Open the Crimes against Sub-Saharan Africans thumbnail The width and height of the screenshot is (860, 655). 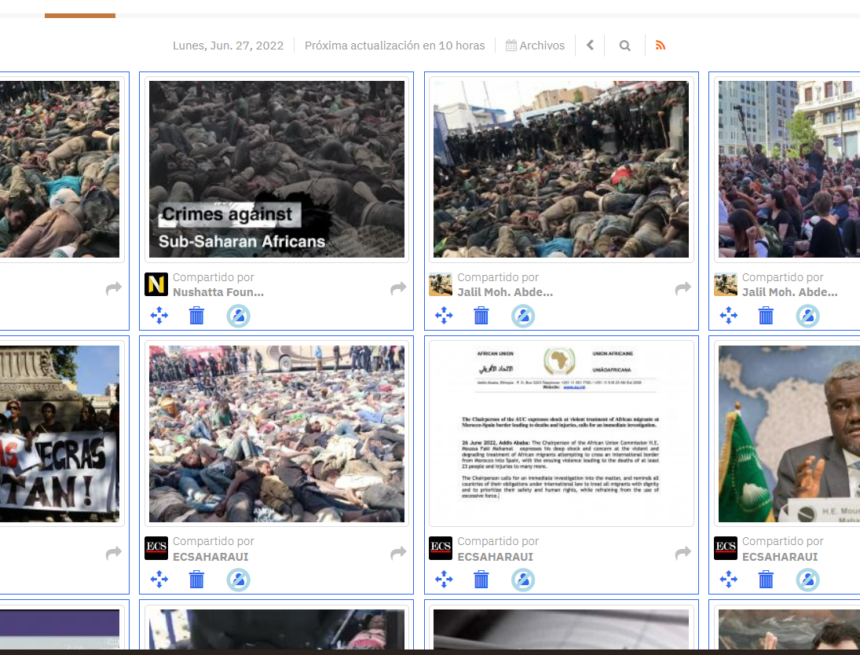277,170
